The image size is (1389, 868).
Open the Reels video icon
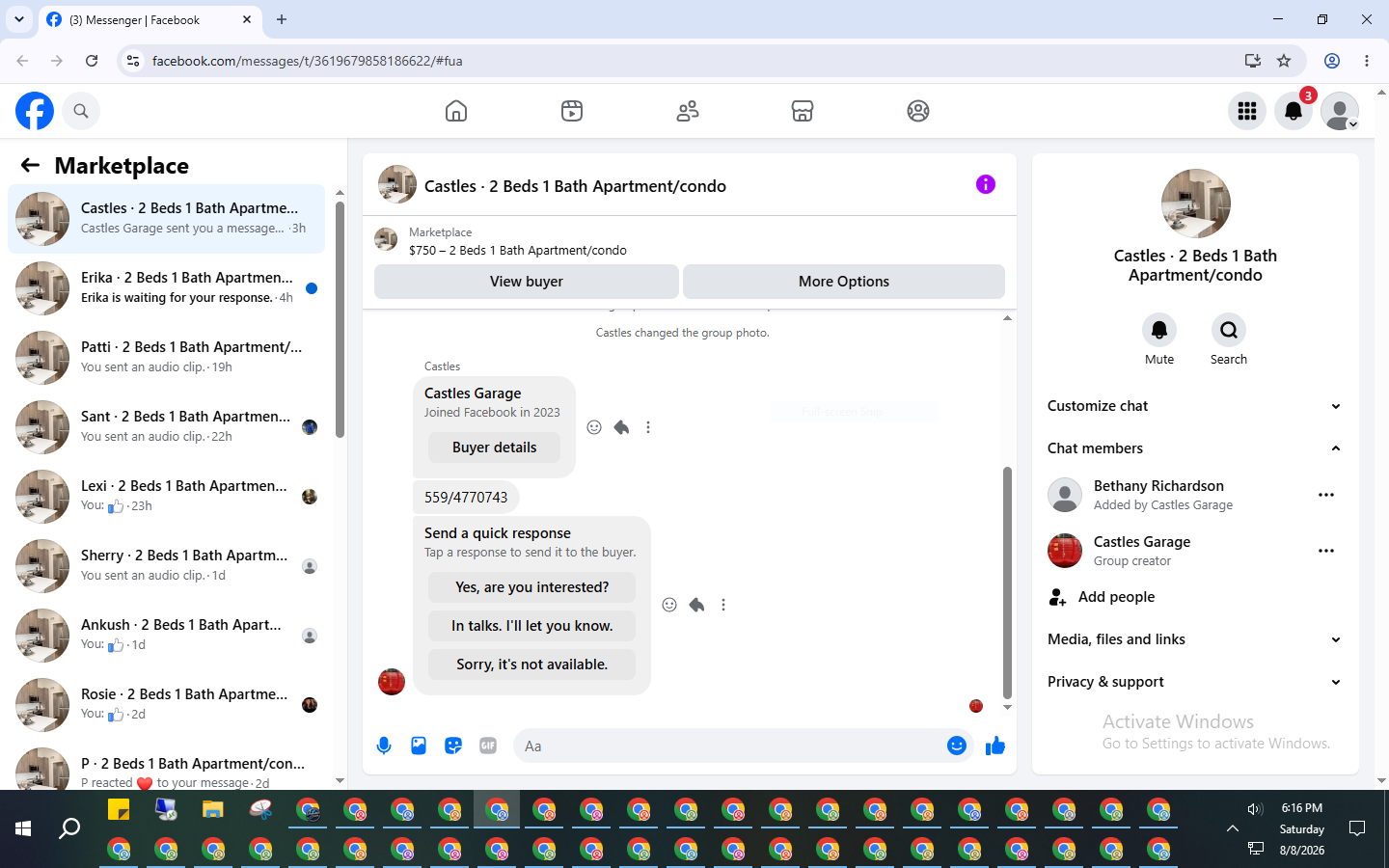572,111
